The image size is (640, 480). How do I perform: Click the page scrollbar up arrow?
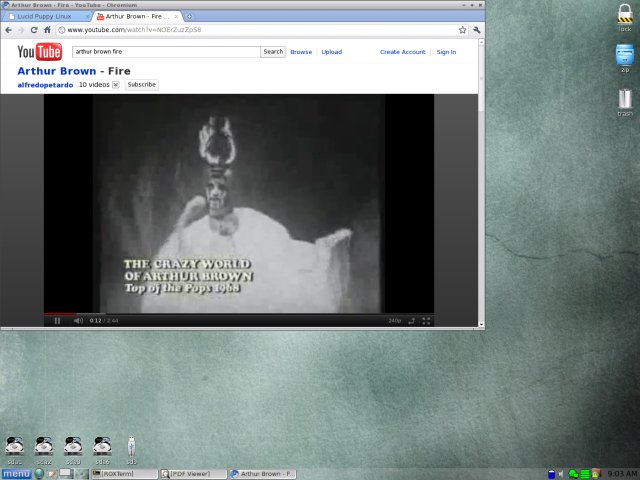tap(481, 42)
